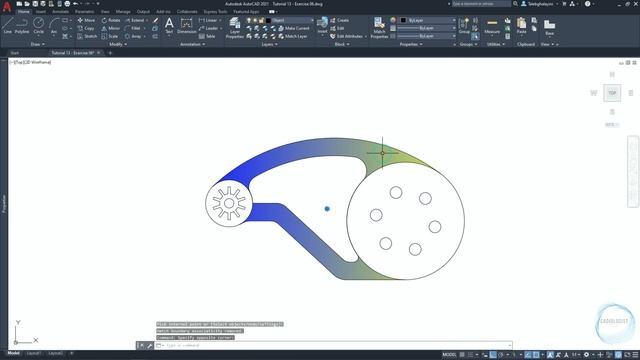Click the Paste clipboard button
This screenshot has height=360, width=640.
(x=521, y=26)
